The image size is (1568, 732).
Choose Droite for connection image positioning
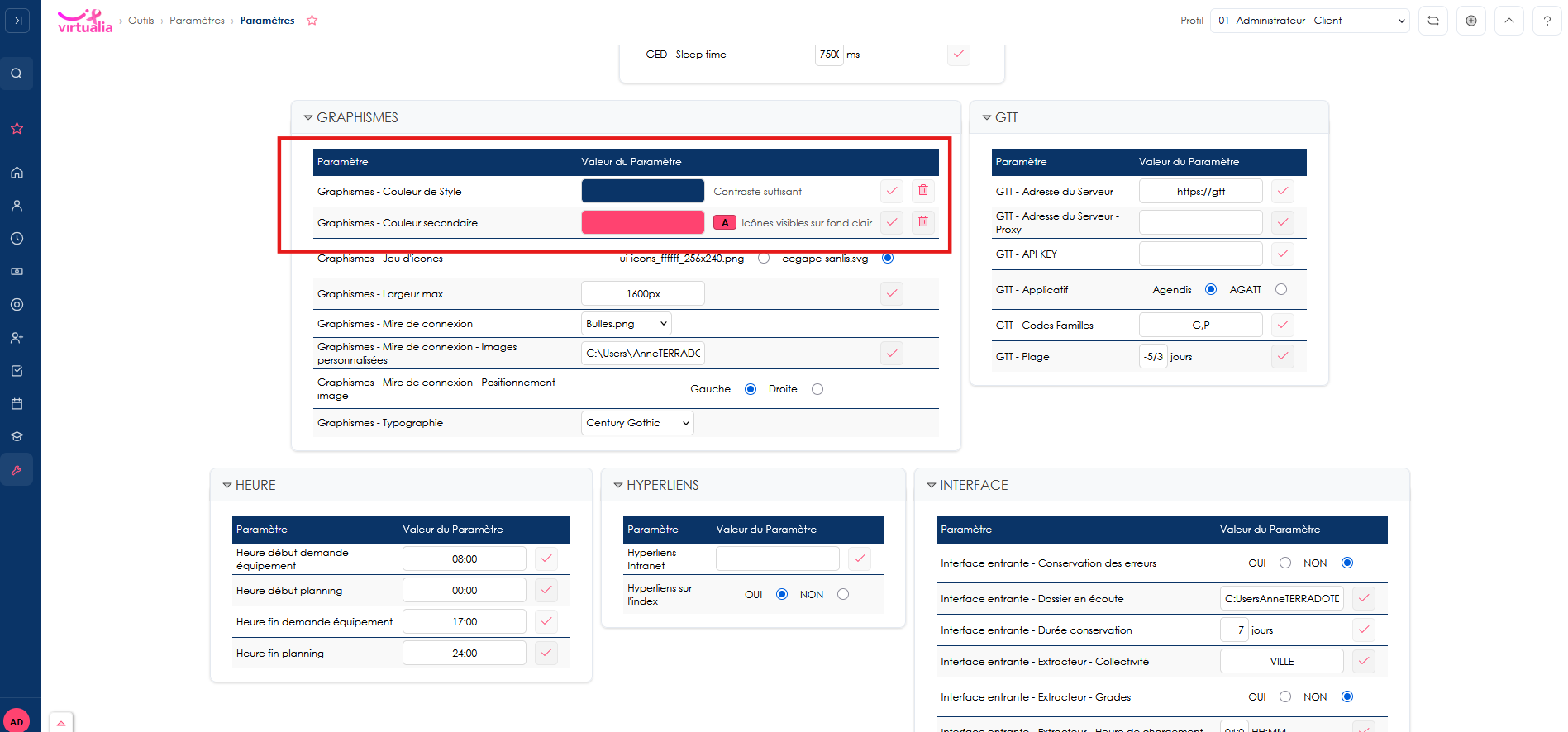tap(817, 389)
